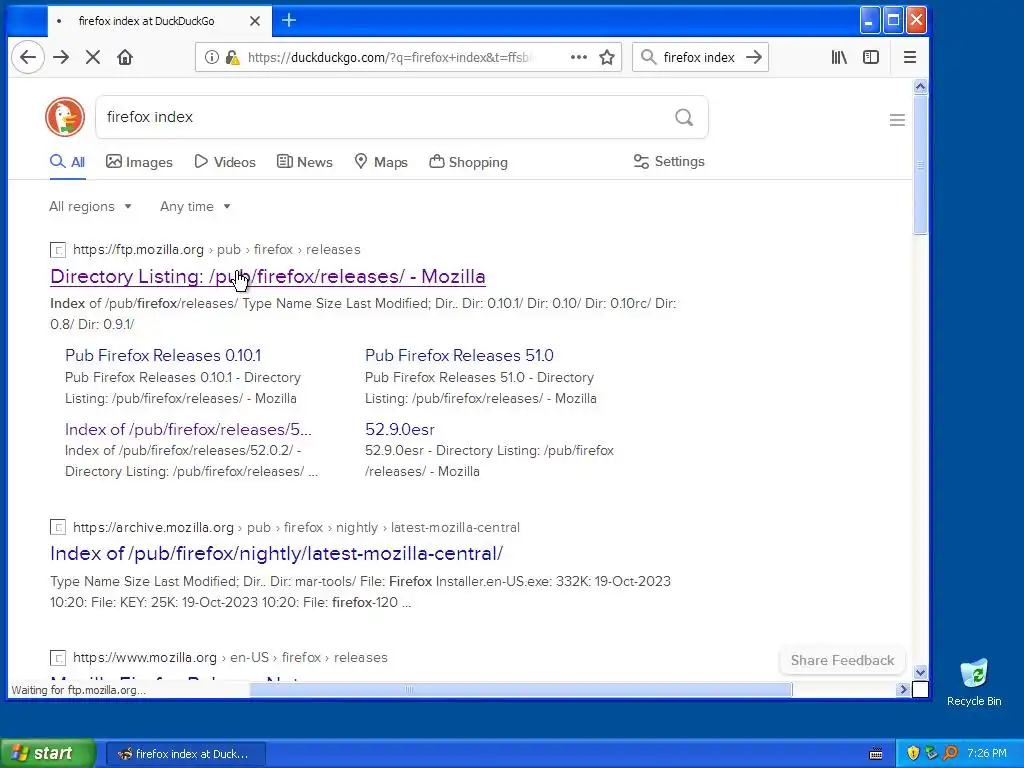Viewport: 1024px width, 768px height.
Task: Click the magnifier tray icon near the clock
Action: pos(950,753)
